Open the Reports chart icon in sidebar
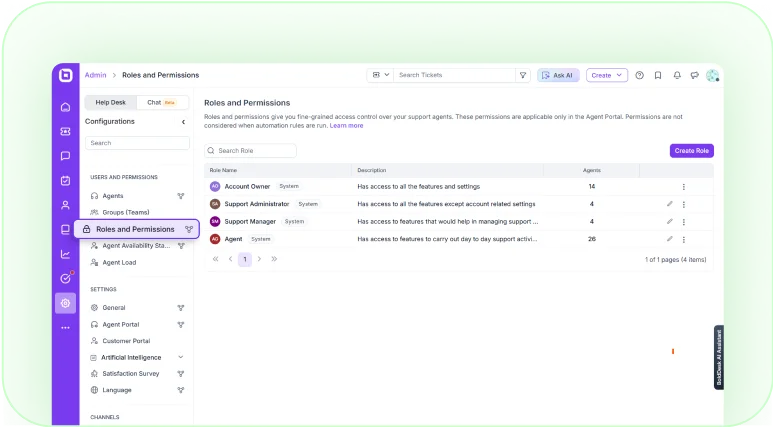This screenshot has height=427, width=773. [x=66, y=254]
